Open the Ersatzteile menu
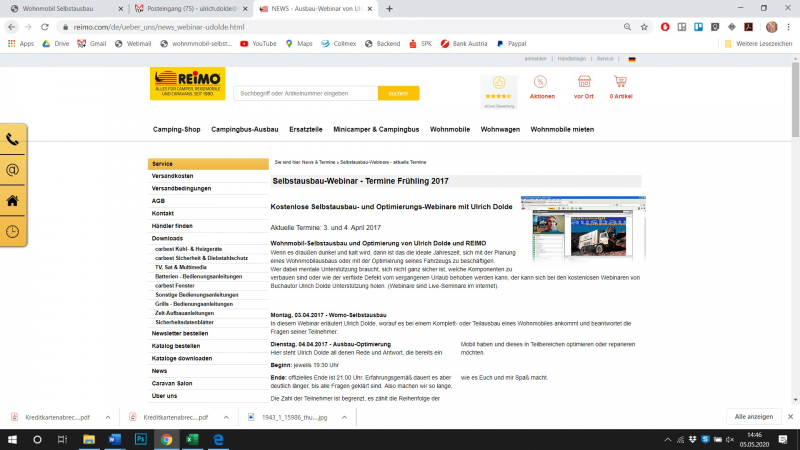Screen dimensions: 800x450 tap(306, 130)
